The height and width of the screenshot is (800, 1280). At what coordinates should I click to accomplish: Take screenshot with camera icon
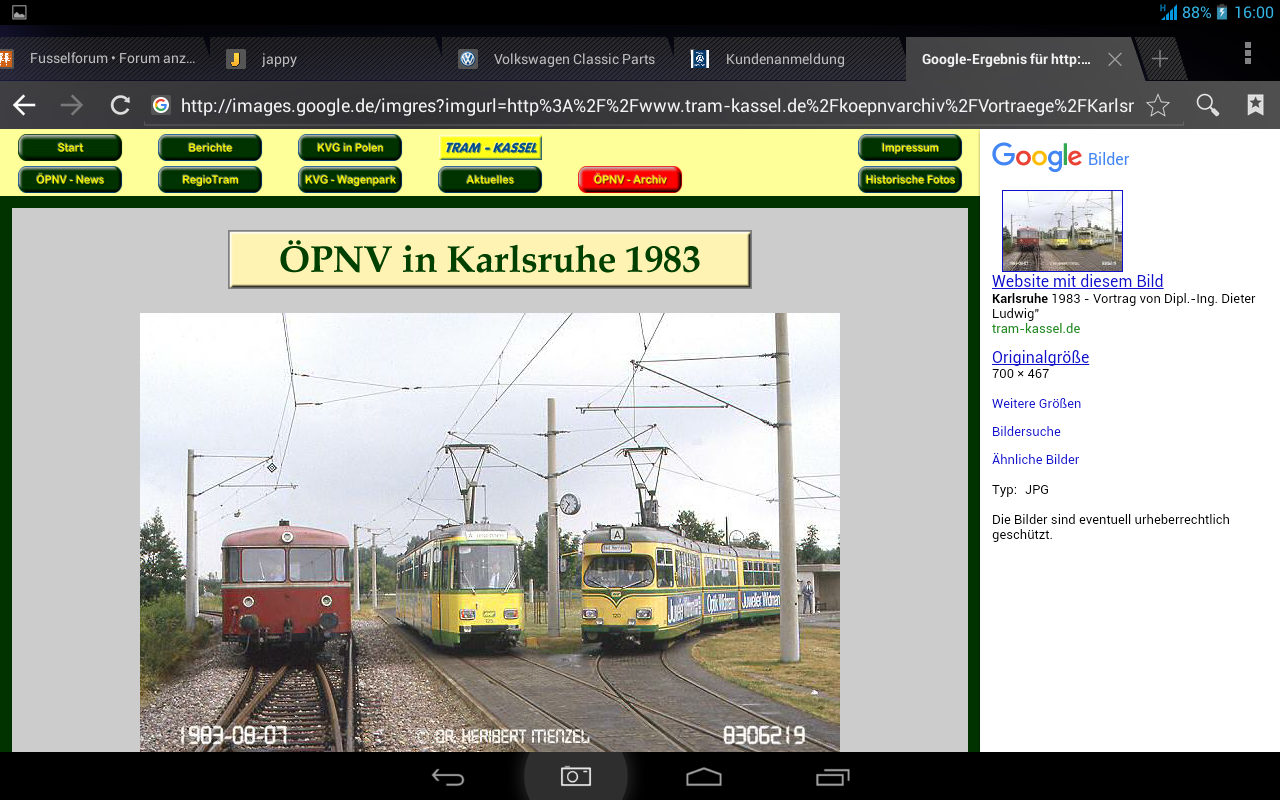tap(575, 776)
